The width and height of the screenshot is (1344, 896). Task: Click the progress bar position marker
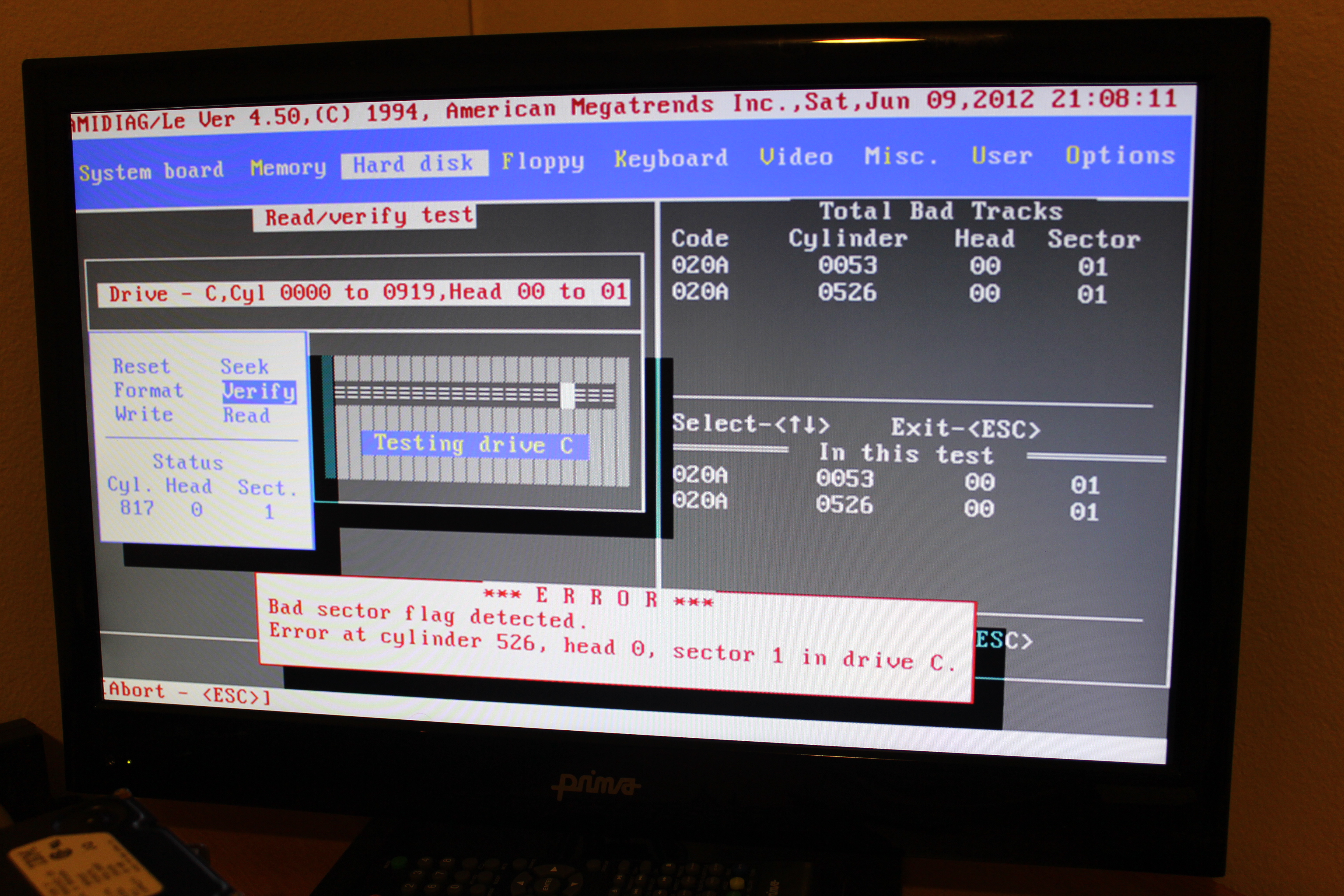[x=567, y=395]
